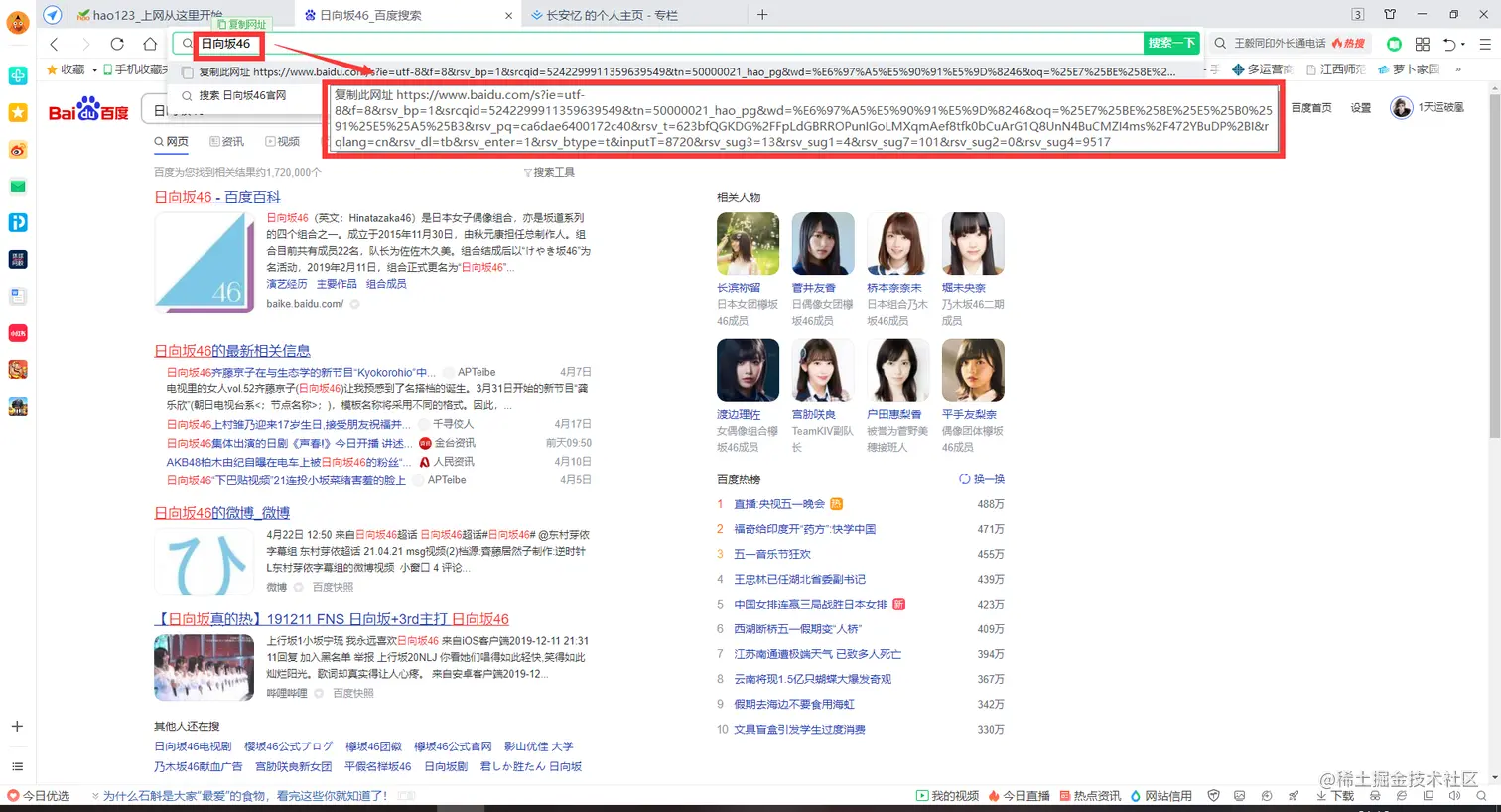This screenshot has height=812, width=1501.
Task: Click the download icon in the status bar
Action: [1321, 796]
